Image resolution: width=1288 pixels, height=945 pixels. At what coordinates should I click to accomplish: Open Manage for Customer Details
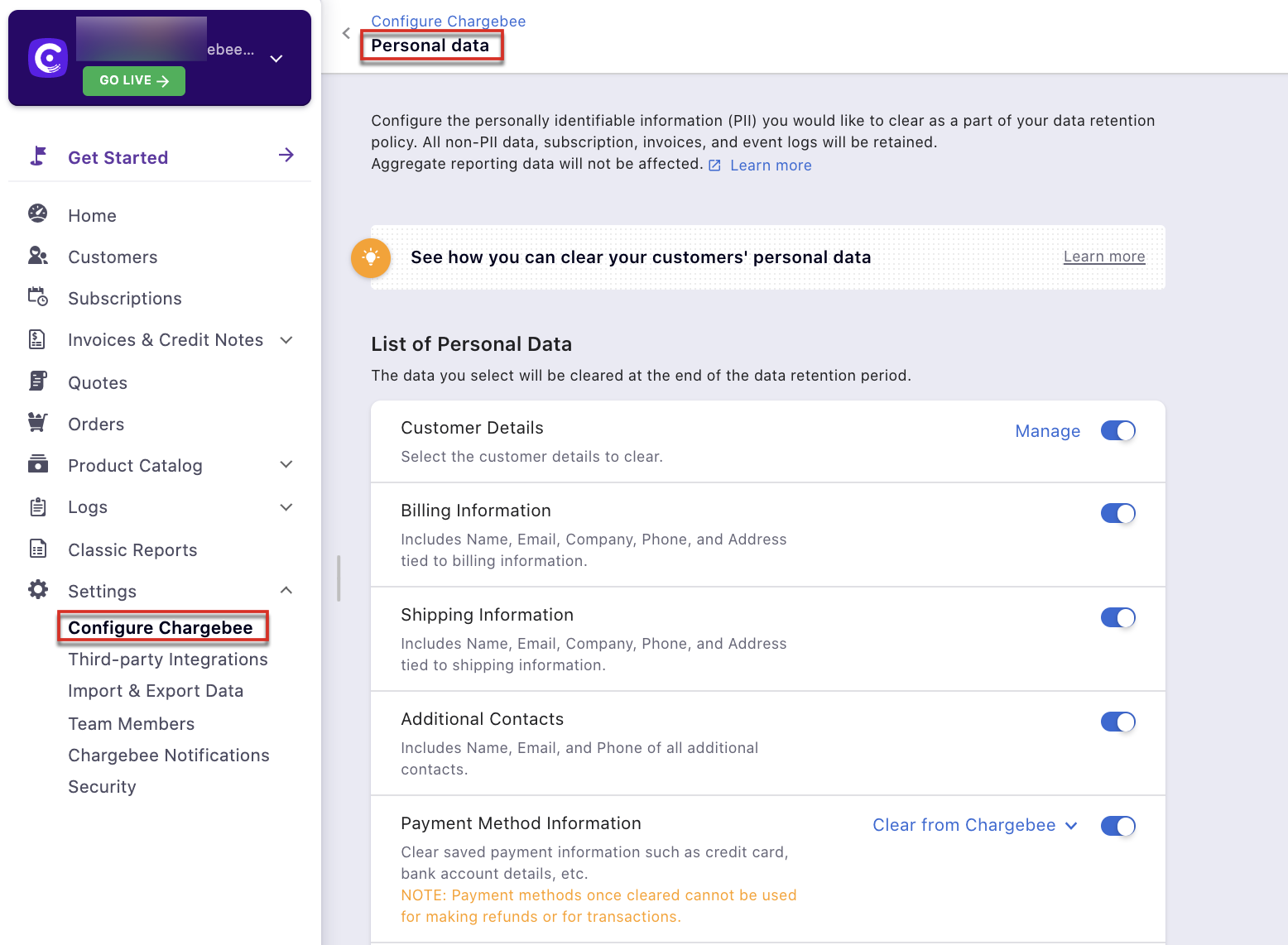click(1047, 430)
